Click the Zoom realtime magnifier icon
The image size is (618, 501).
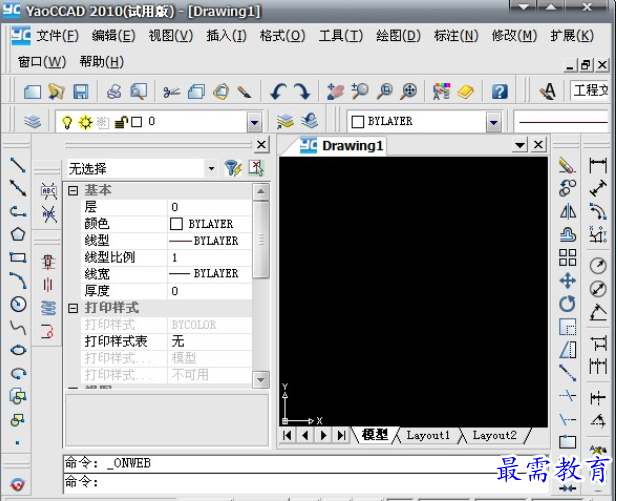click(359, 91)
